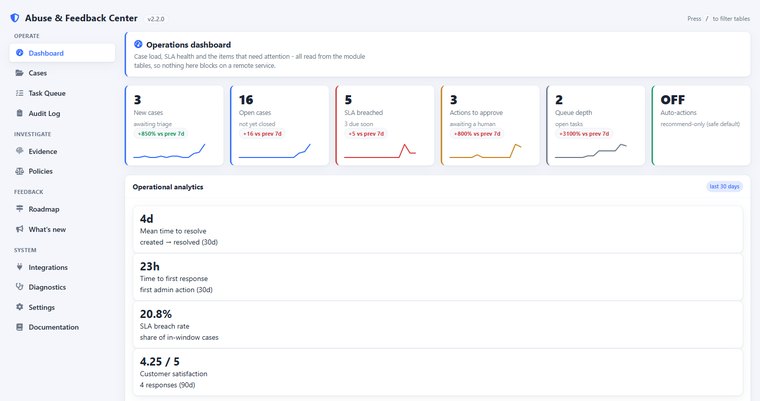The width and height of the screenshot is (760, 401).
Task: Click the '+5 vs prev 7d' badge
Action: click(366, 134)
